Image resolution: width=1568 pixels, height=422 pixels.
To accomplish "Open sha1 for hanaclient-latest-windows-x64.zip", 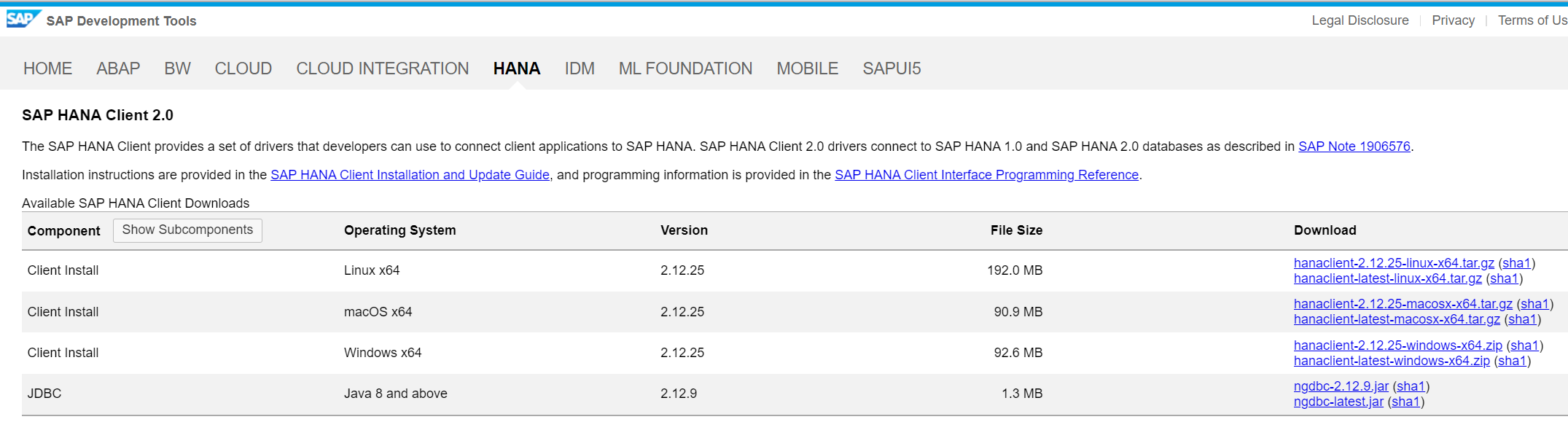I will [x=1513, y=361].
